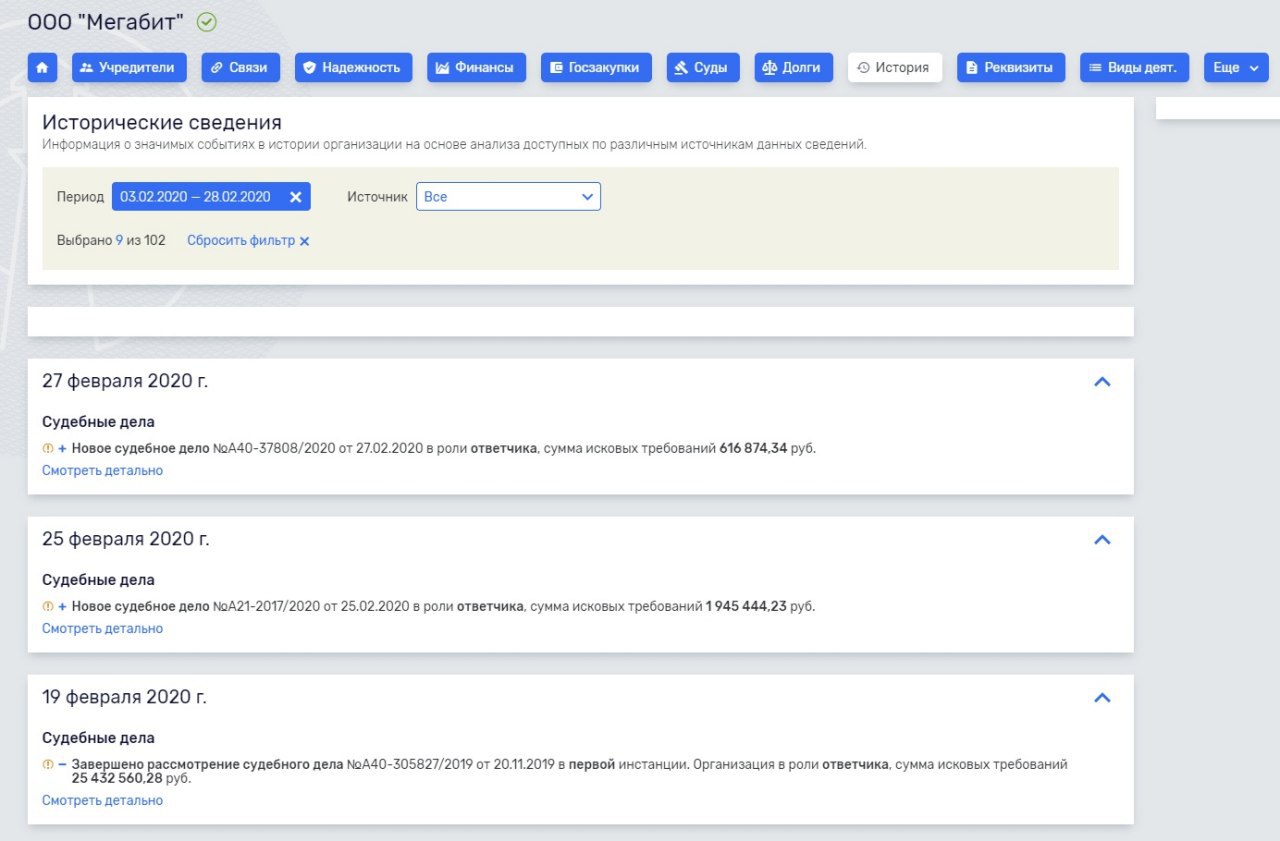Open Смотреть детально for case А40-305827/2019

pos(102,800)
